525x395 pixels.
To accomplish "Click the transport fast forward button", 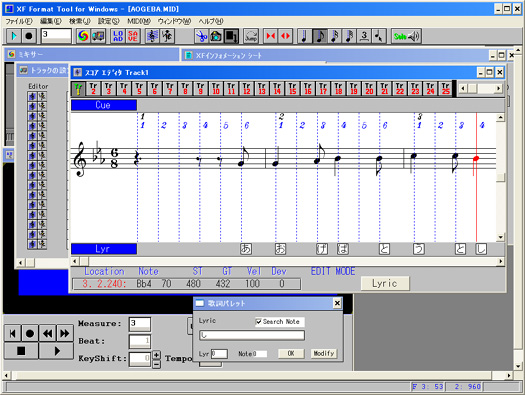I will pyautogui.click(x=65, y=333).
